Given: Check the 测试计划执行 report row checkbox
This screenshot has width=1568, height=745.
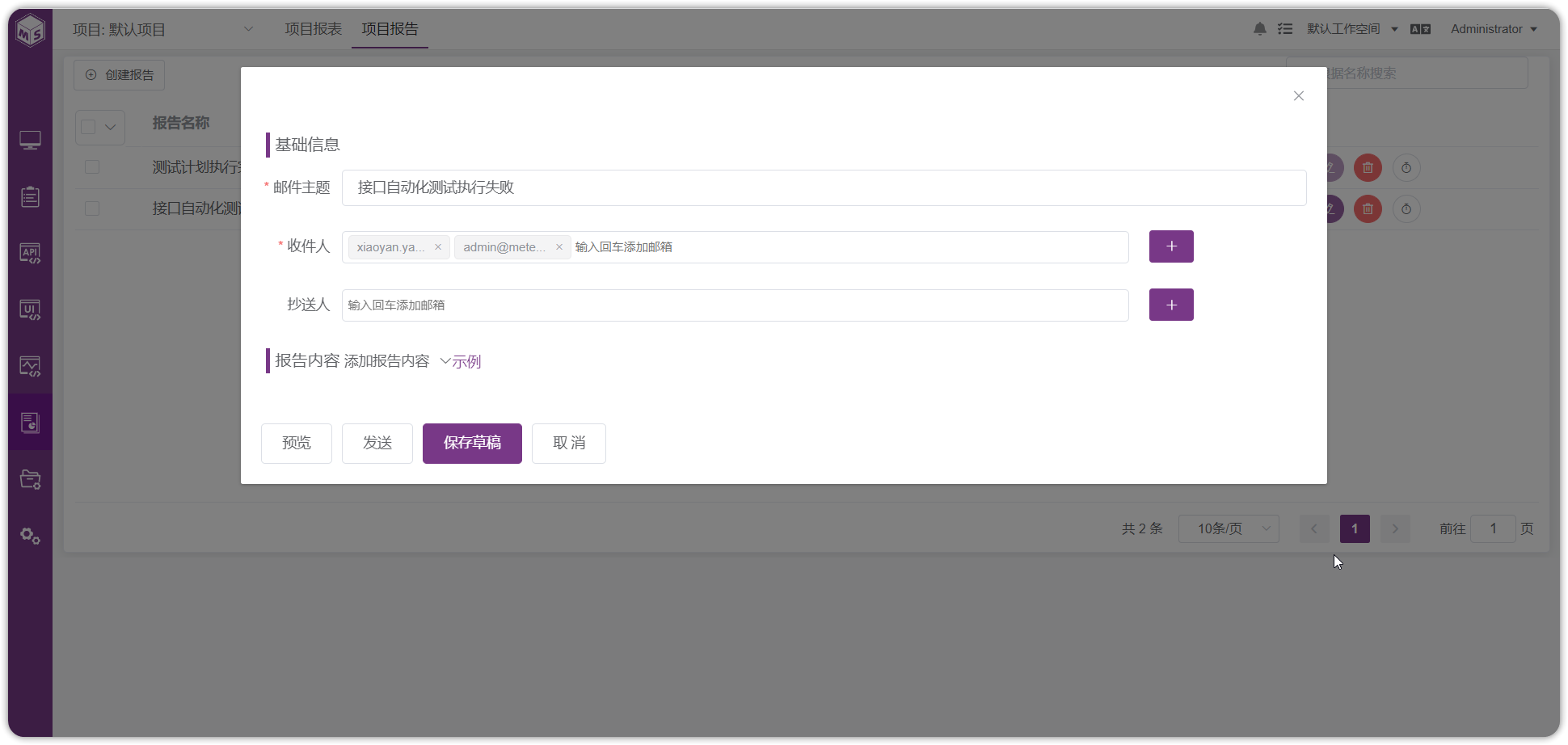Looking at the screenshot, I should click(x=92, y=167).
